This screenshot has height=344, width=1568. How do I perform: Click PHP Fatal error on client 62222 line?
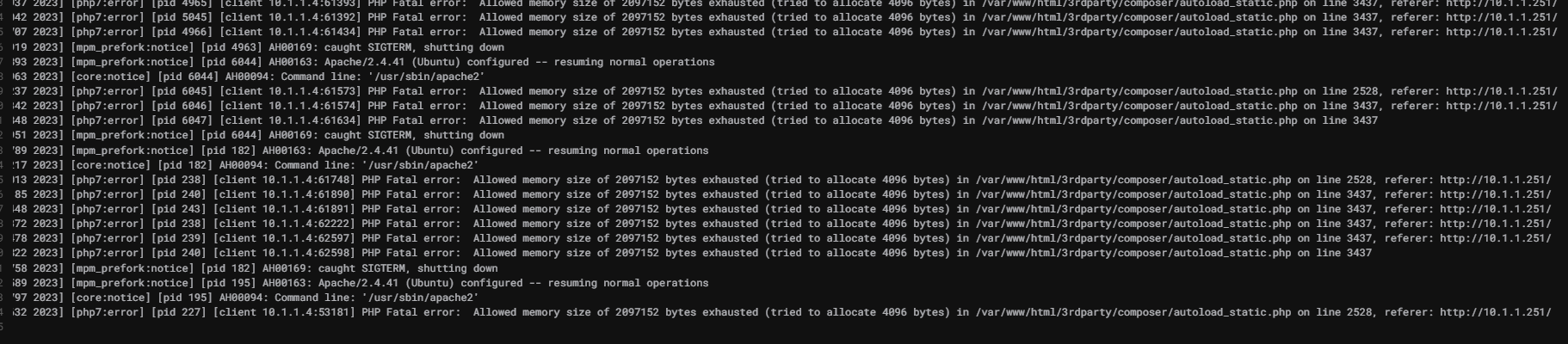411,224
